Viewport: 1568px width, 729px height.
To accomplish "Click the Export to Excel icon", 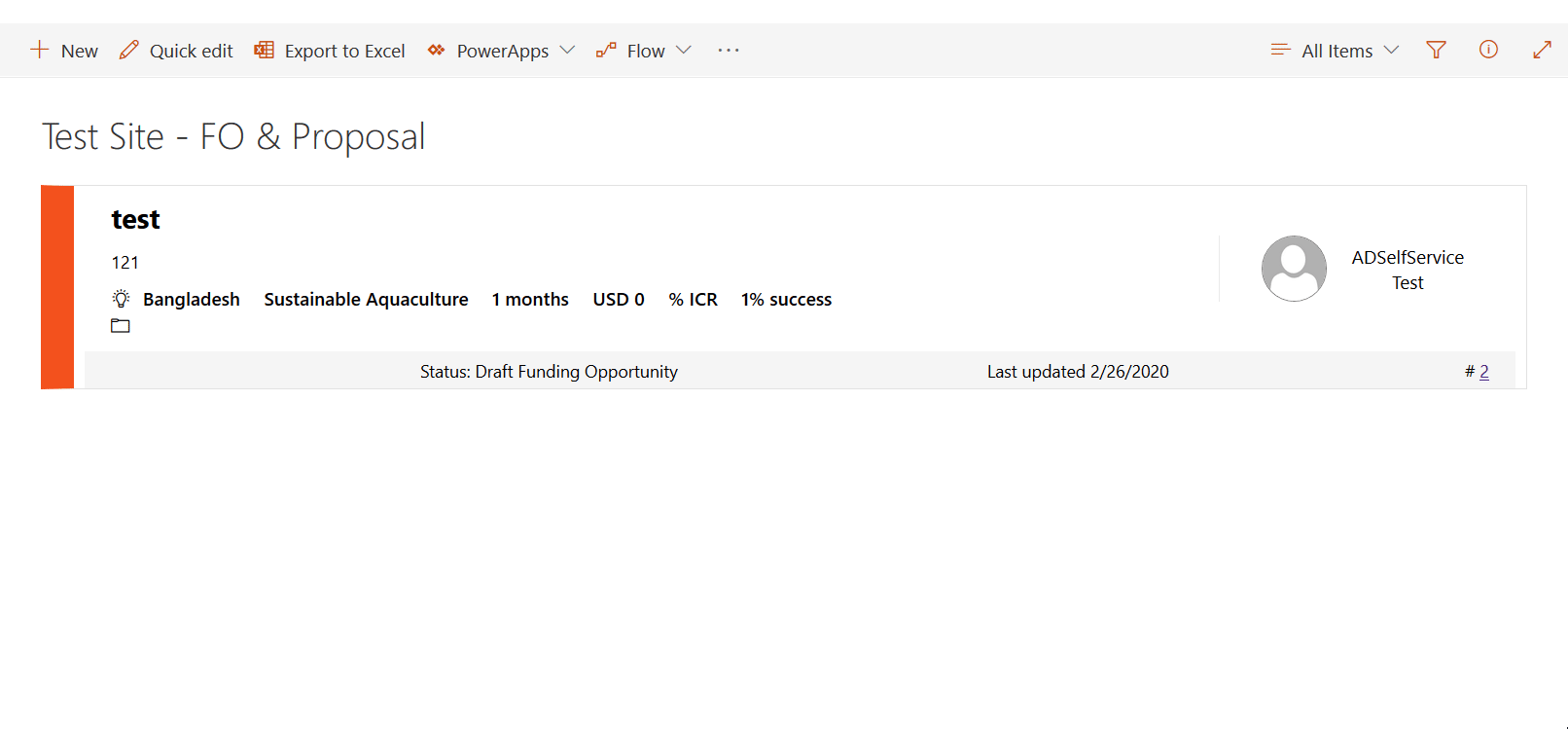I will [263, 49].
